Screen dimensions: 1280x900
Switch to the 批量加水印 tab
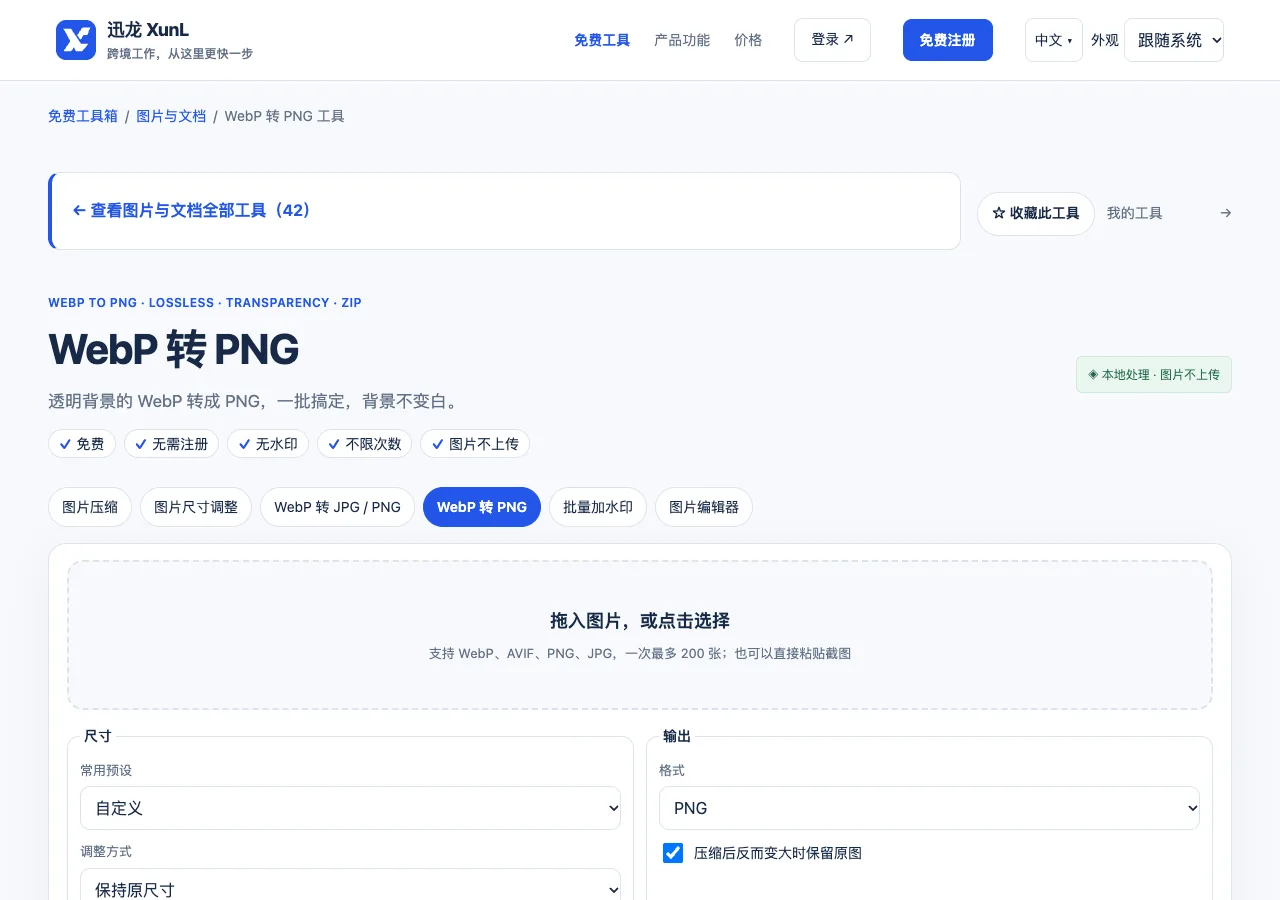(x=598, y=507)
